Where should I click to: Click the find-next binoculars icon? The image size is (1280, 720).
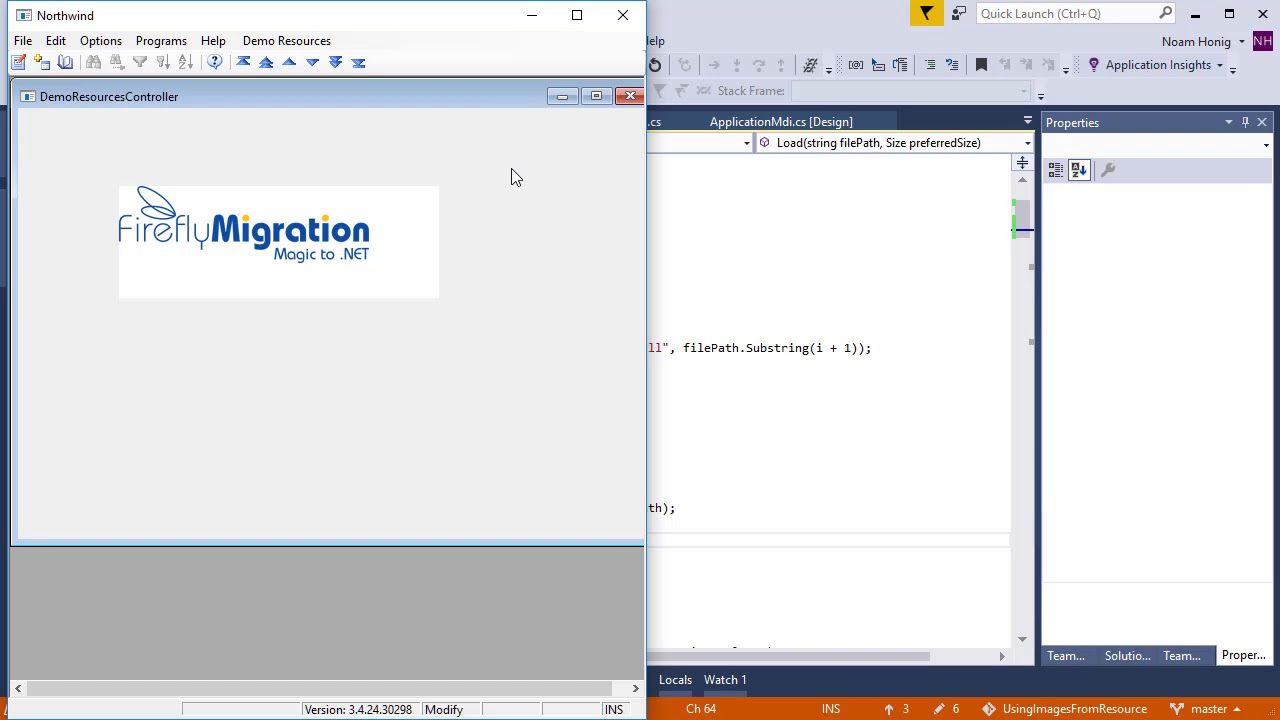(116, 62)
